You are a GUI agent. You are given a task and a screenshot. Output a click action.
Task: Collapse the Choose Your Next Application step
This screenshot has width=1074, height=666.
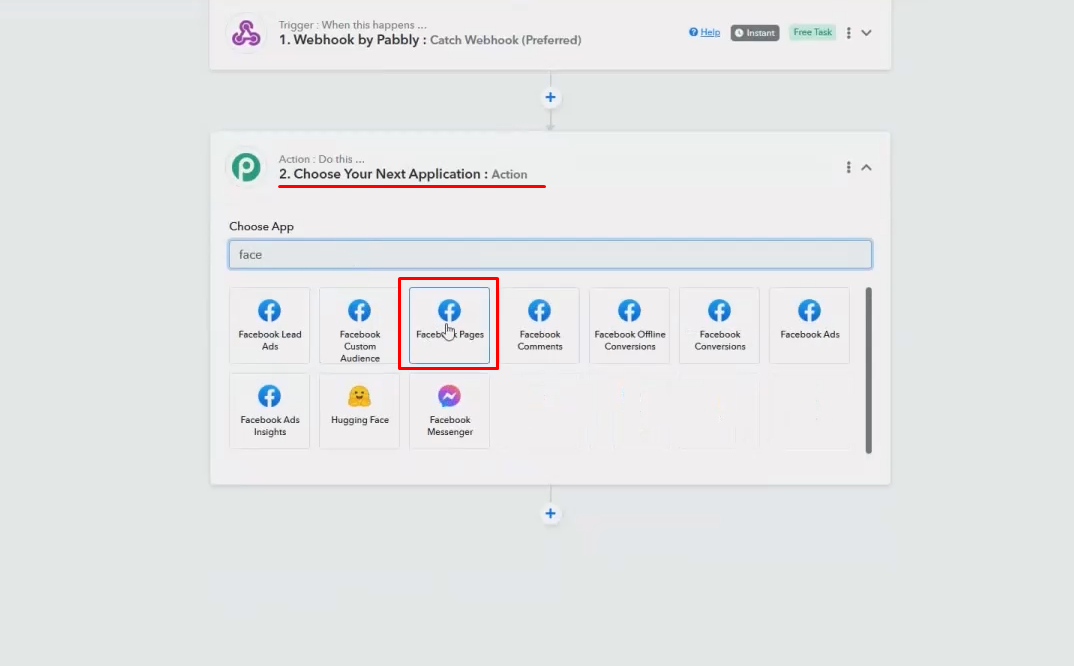point(866,167)
